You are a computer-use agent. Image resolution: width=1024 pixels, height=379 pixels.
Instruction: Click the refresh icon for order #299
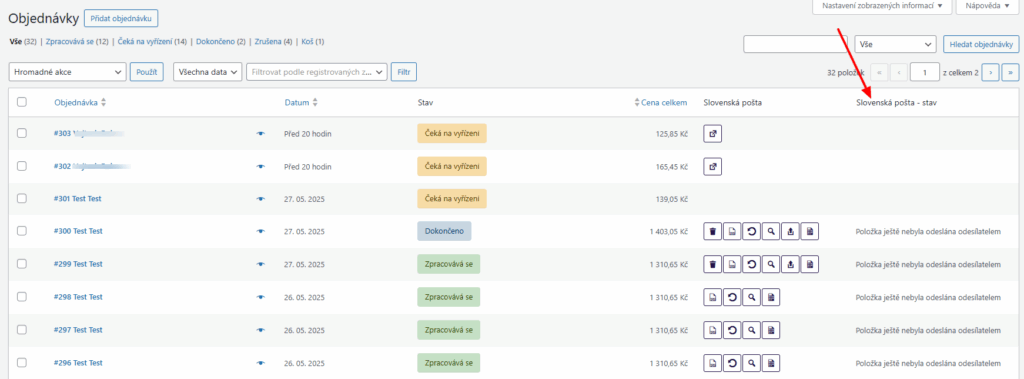coord(752,264)
